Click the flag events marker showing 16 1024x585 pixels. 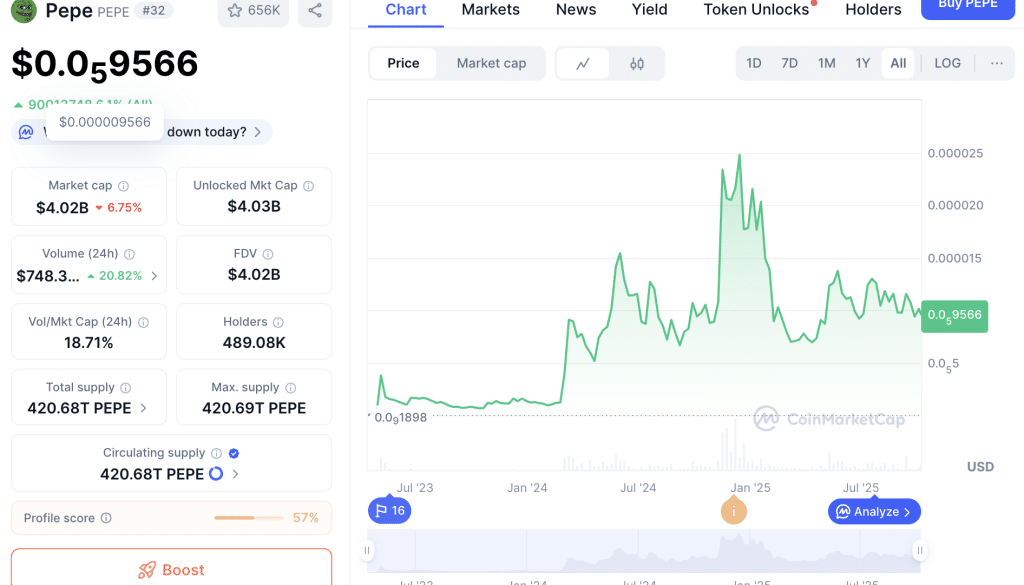pyautogui.click(x=389, y=511)
